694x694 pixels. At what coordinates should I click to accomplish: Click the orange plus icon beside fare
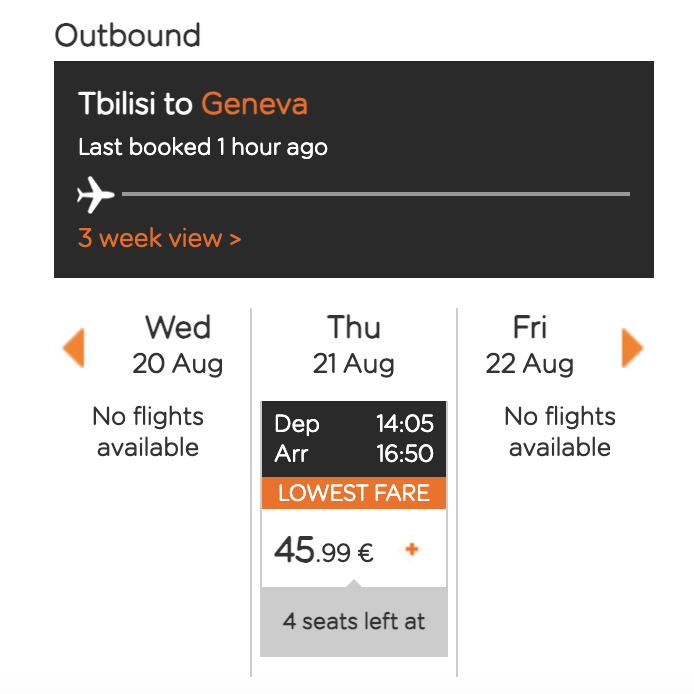(412, 549)
